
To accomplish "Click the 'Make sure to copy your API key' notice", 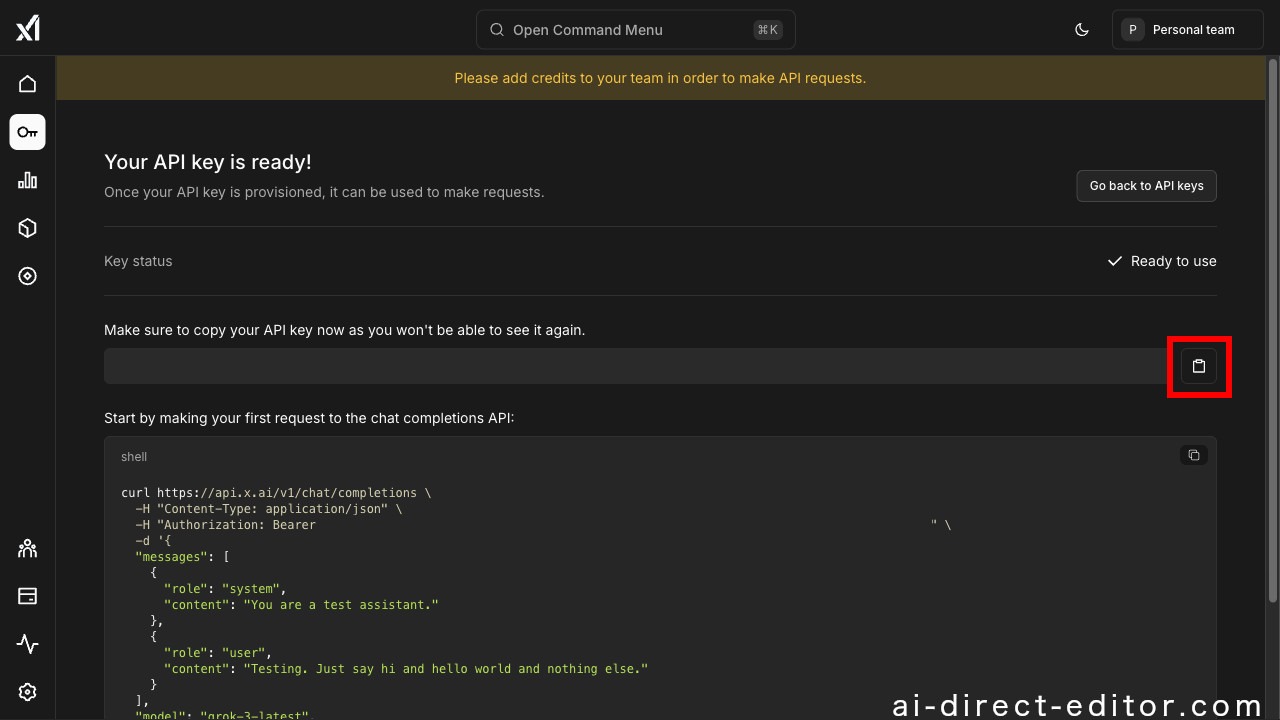I will tap(344, 330).
